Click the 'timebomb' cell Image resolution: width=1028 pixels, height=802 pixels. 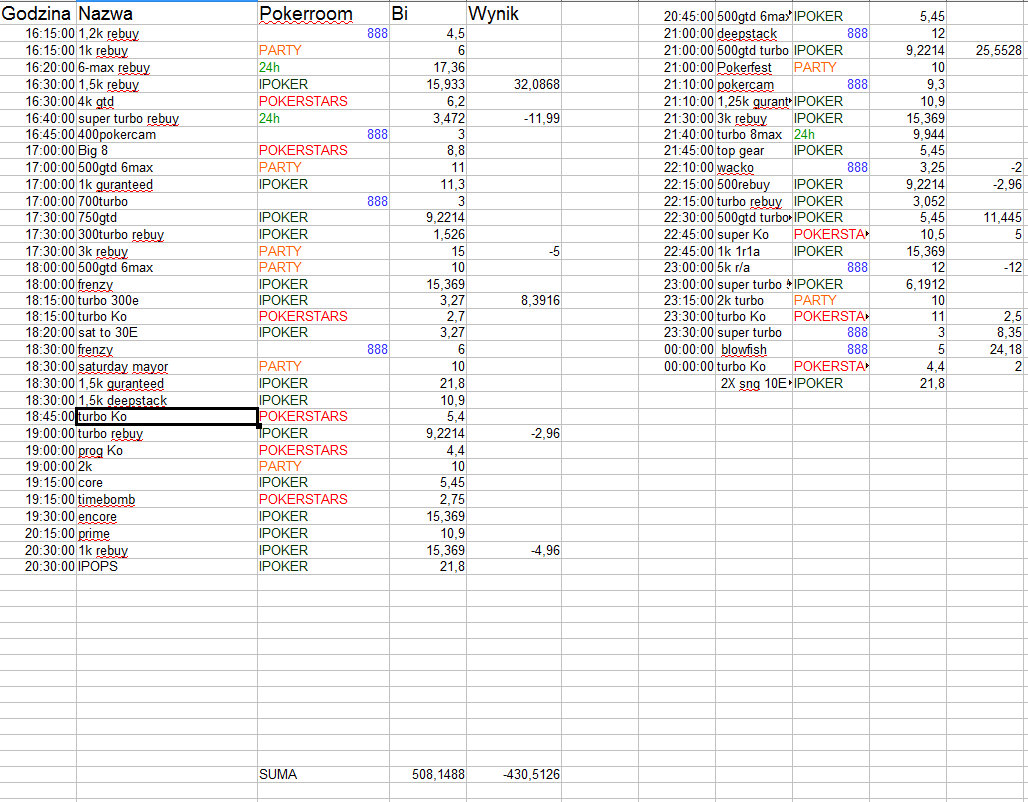[167, 500]
